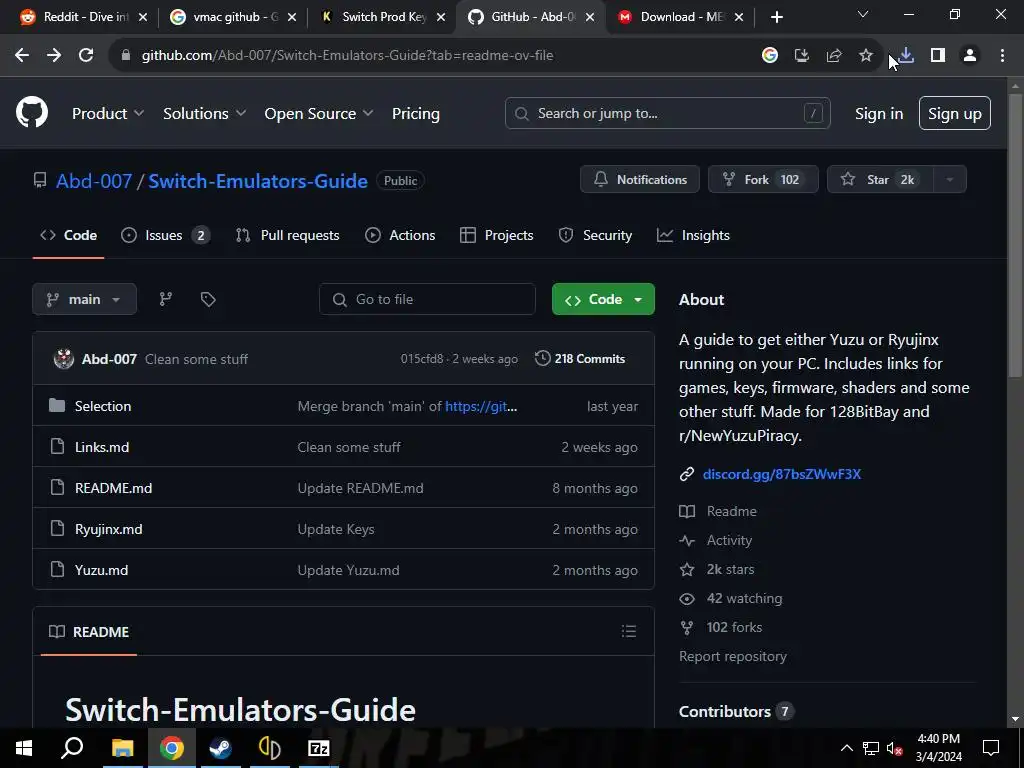
Task: Expand the Star lists dropdown arrow
Action: [x=950, y=180]
